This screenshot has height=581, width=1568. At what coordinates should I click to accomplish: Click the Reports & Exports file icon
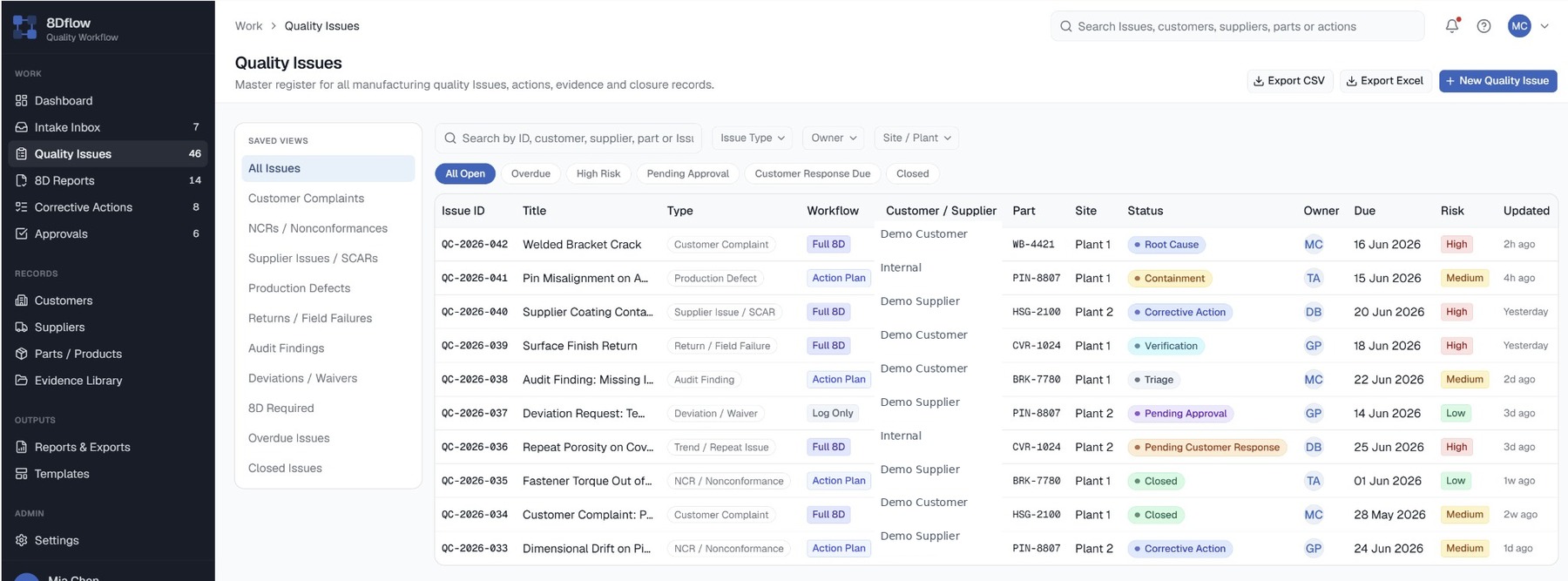(x=22, y=447)
